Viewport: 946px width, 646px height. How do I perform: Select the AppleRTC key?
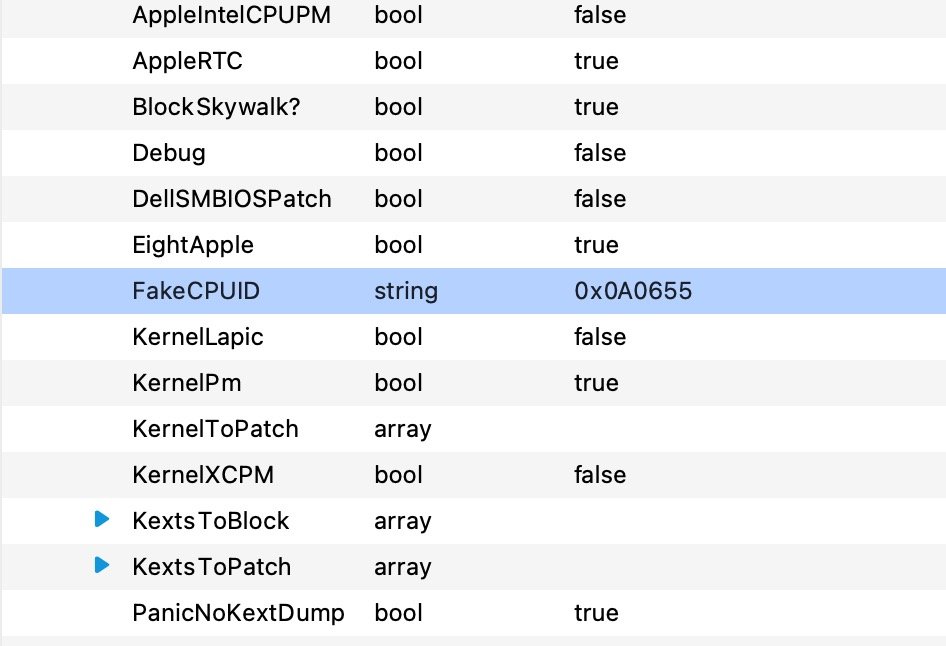pos(188,60)
